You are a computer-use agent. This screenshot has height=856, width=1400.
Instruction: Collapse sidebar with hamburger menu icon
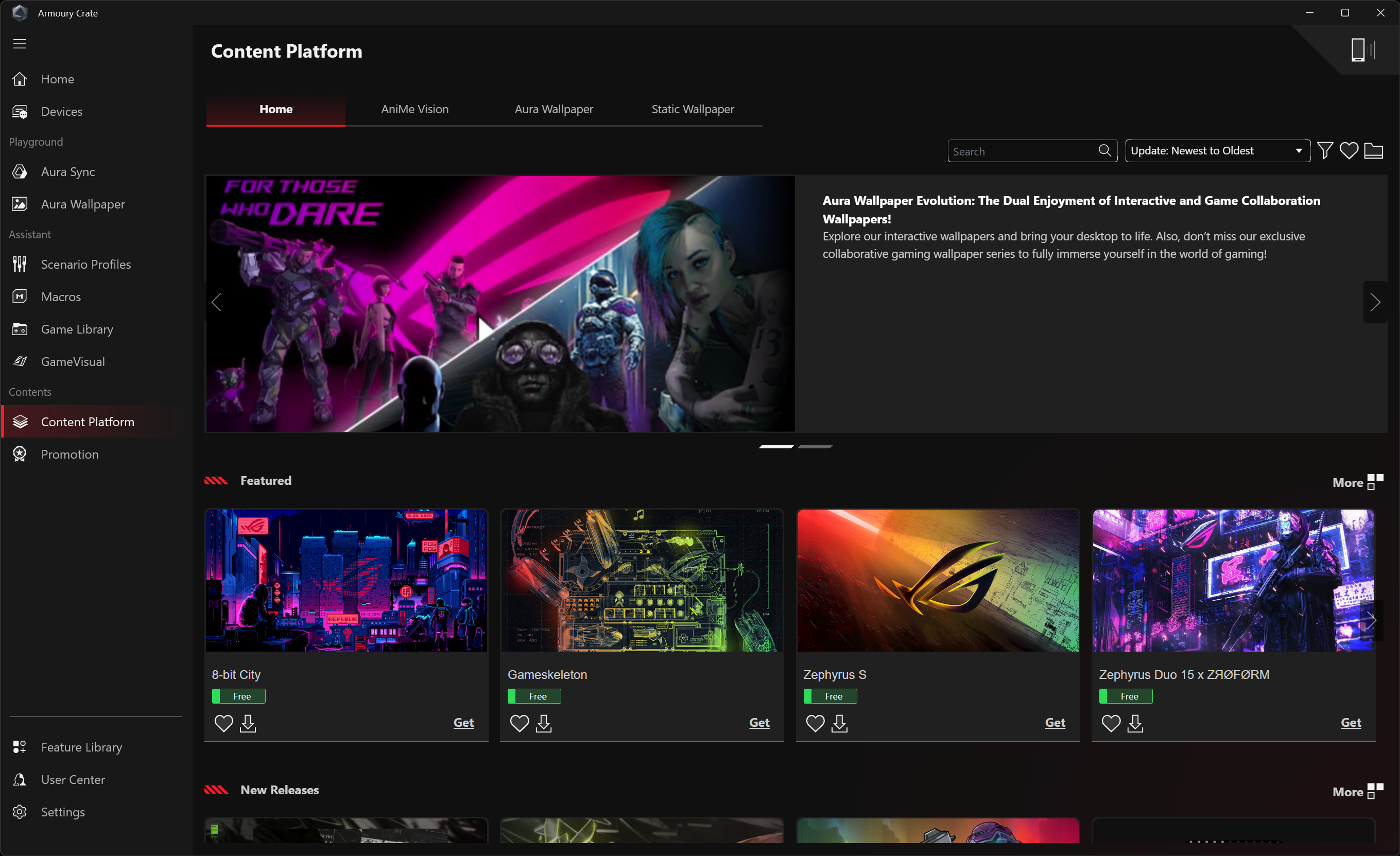coord(20,44)
